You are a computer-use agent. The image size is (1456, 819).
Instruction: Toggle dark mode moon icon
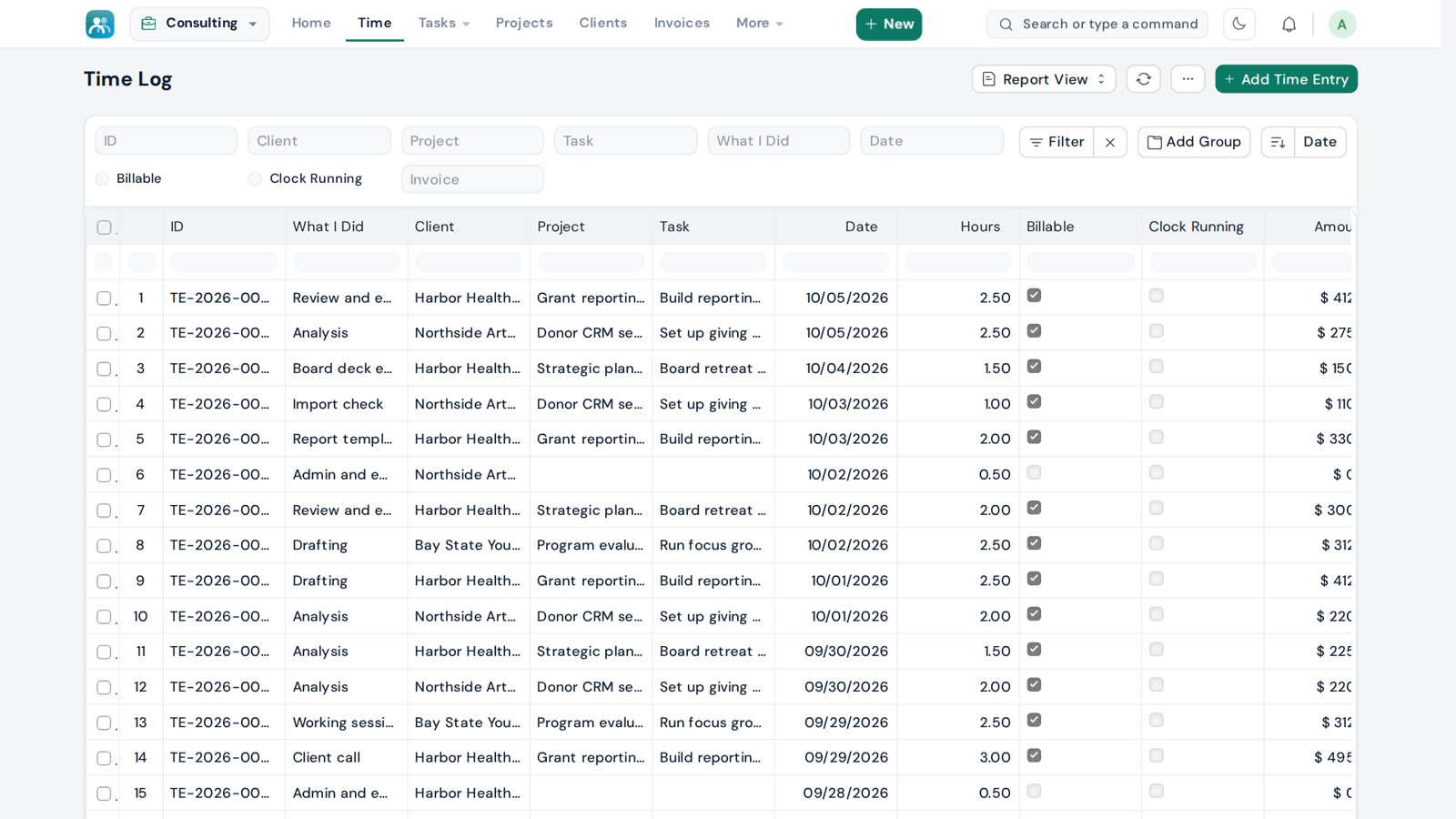(1239, 24)
